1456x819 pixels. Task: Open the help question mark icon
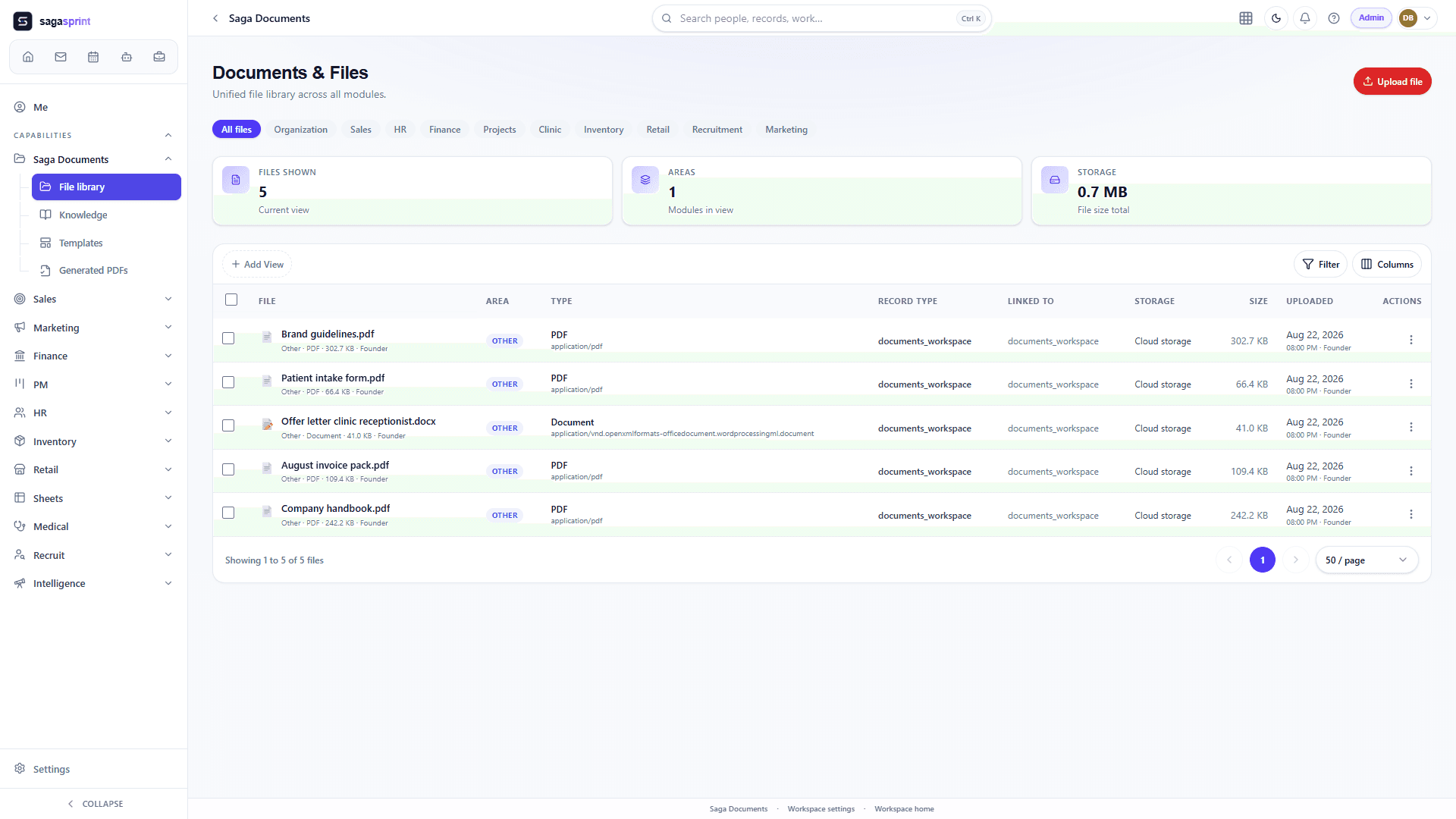click(x=1334, y=18)
